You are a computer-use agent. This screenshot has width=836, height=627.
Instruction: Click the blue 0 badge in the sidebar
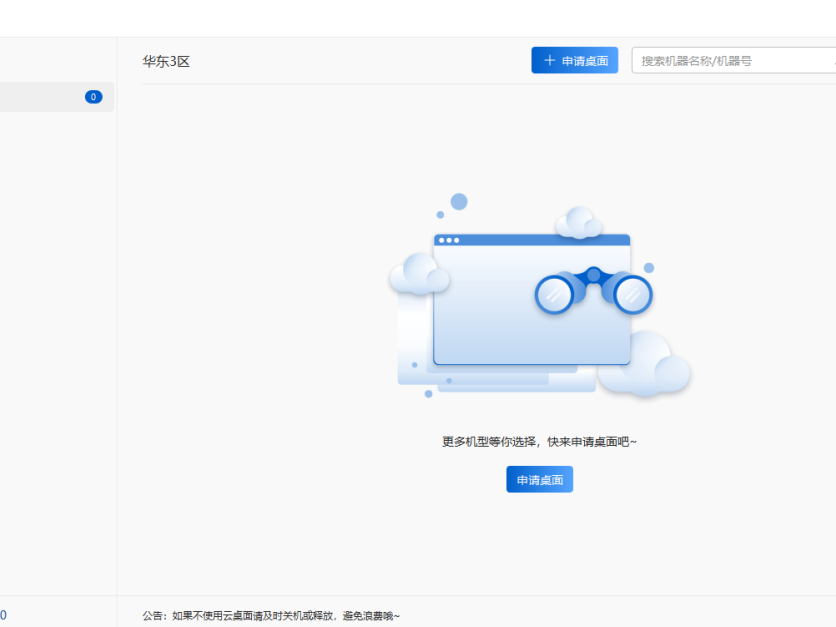click(x=93, y=97)
